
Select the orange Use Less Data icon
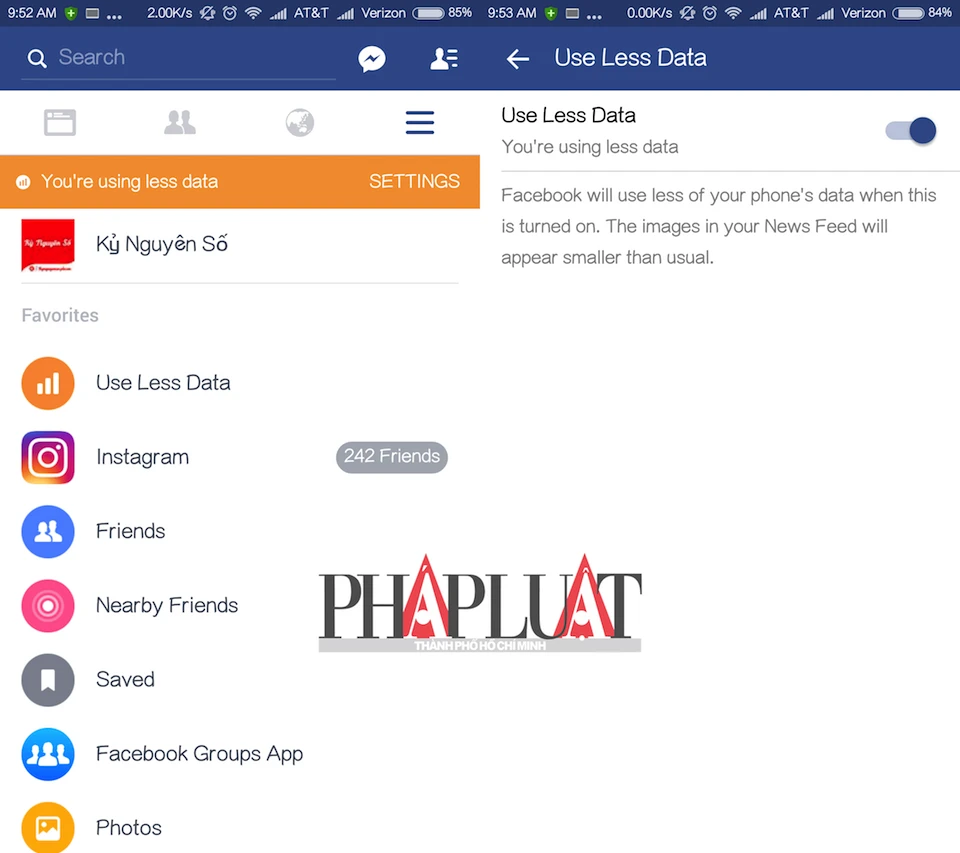point(48,383)
